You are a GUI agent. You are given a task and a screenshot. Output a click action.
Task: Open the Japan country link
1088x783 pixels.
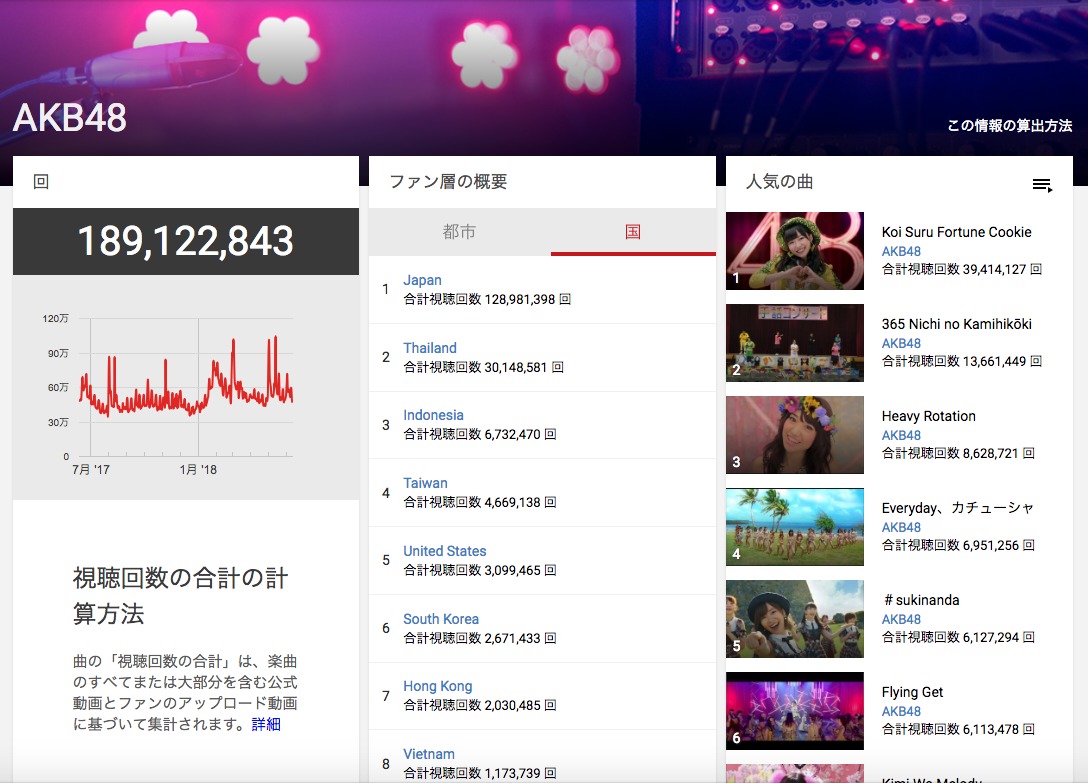422,280
